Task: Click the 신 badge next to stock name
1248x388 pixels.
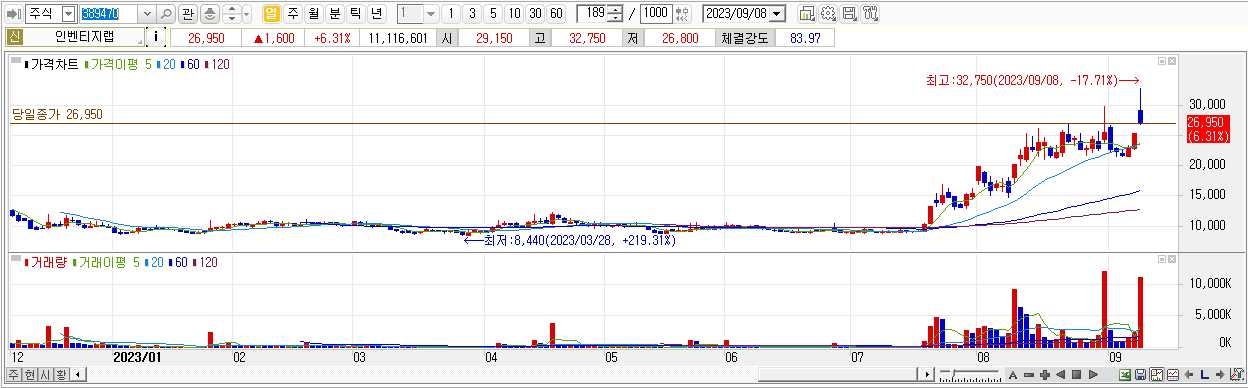Action: [14, 38]
